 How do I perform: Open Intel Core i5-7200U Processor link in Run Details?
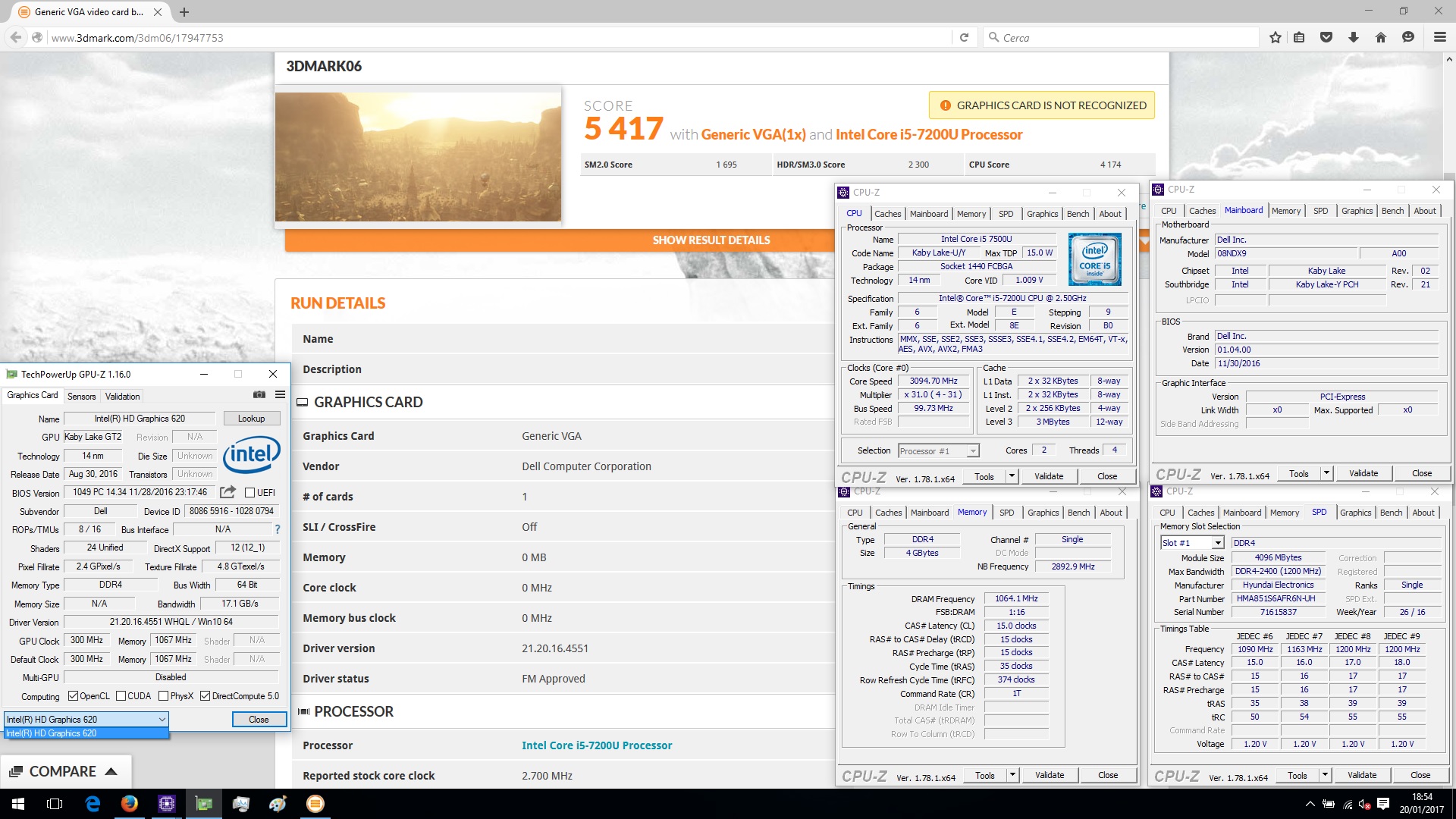pyautogui.click(x=597, y=745)
